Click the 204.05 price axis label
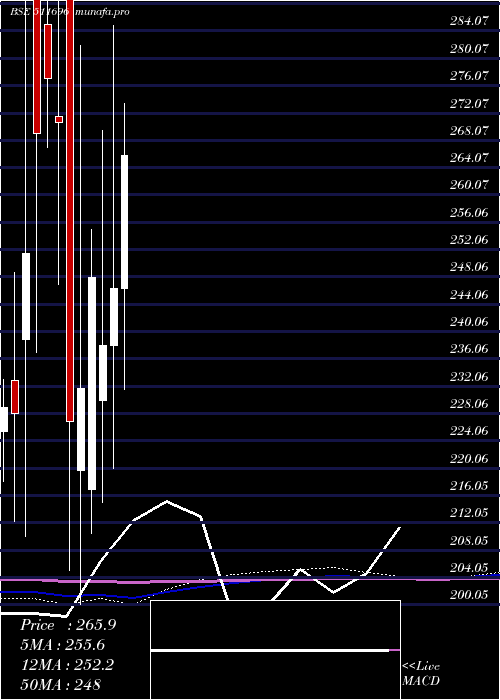Image resolution: width=500 pixels, height=700 pixels. 469,568
